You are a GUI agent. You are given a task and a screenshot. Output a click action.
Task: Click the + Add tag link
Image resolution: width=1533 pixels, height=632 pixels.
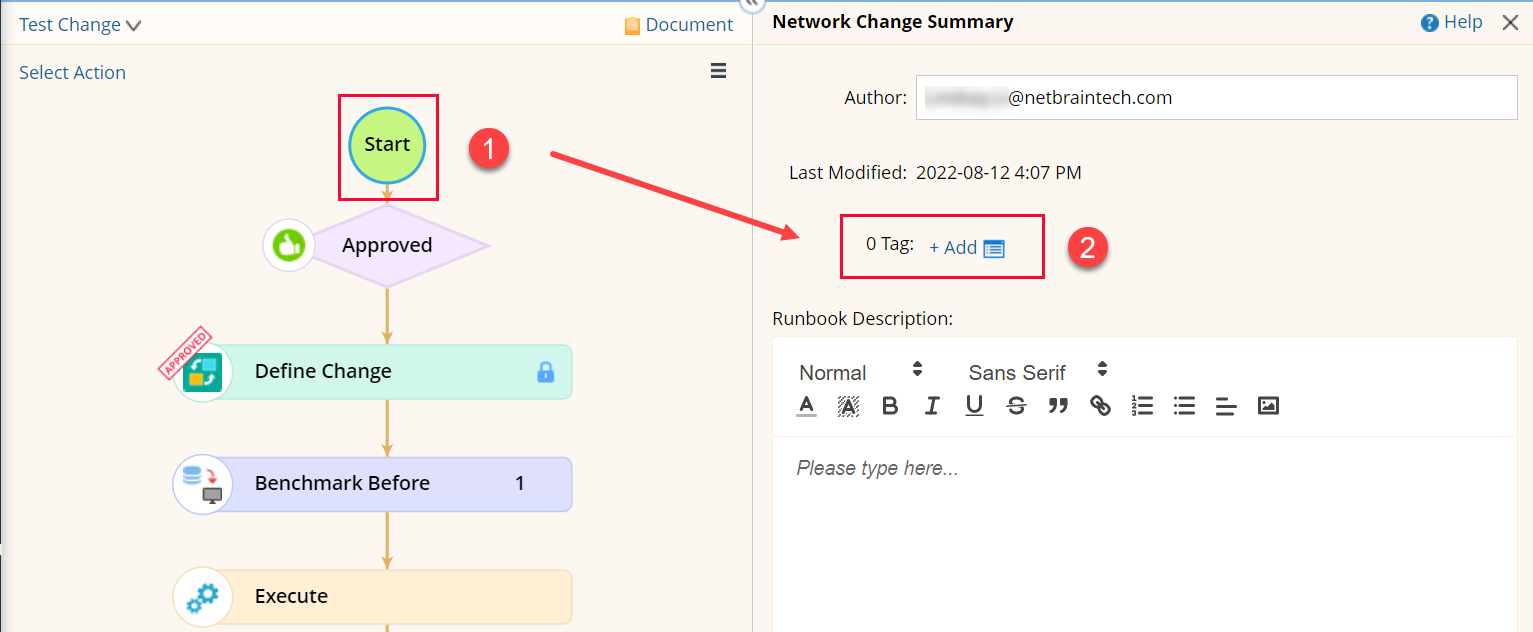tap(953, 248)
